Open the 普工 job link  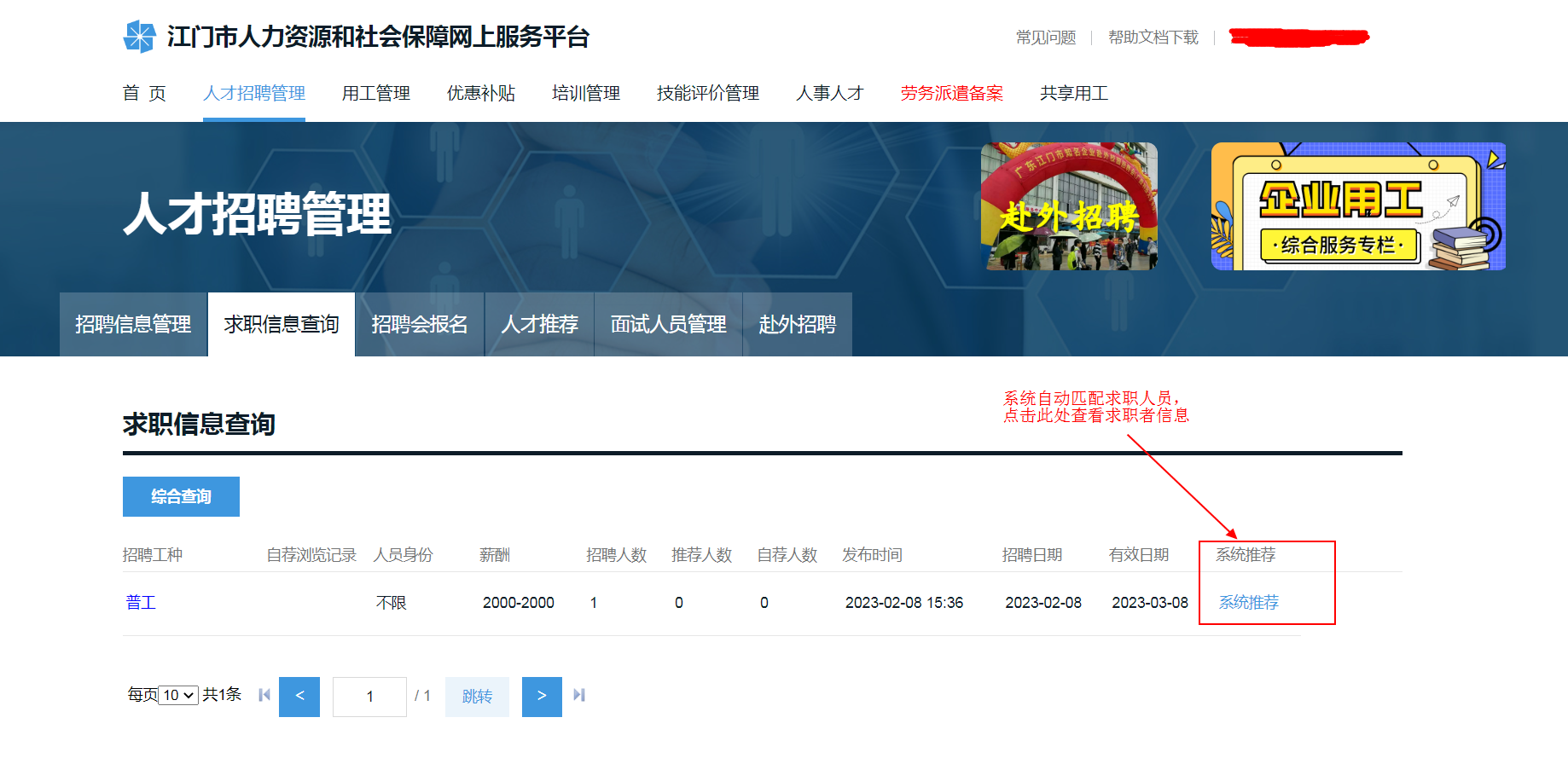(141, 603)
